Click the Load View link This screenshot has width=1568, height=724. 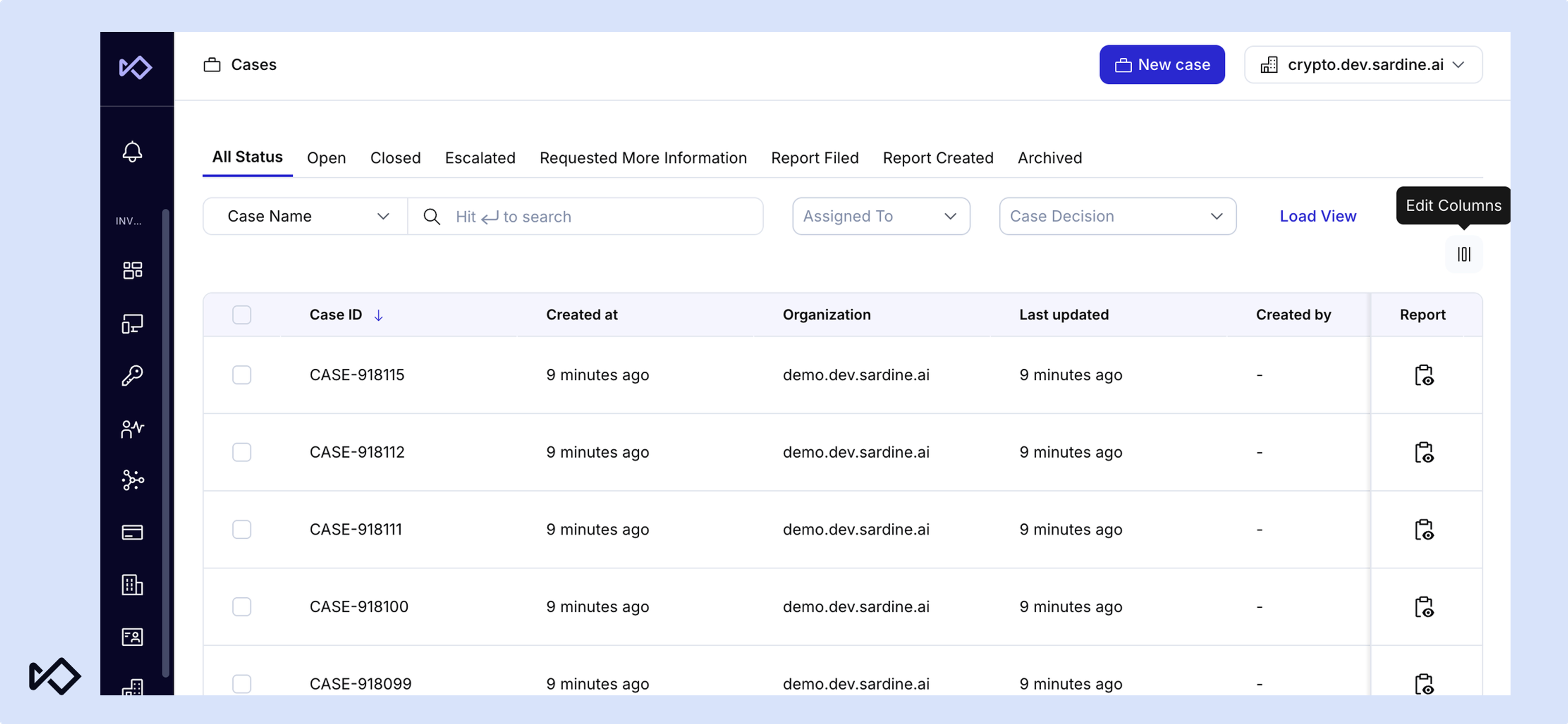(x=1317, y=216)
